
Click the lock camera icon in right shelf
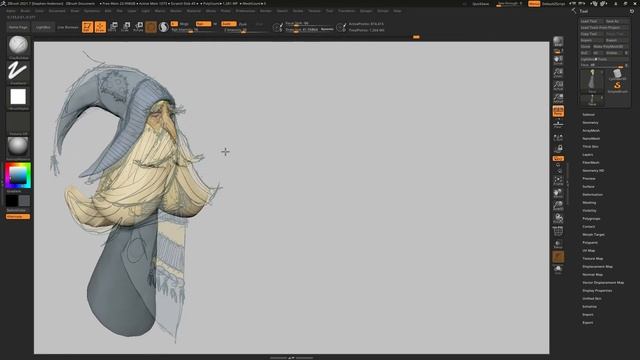pyautogui.click(x=558, y=149)
